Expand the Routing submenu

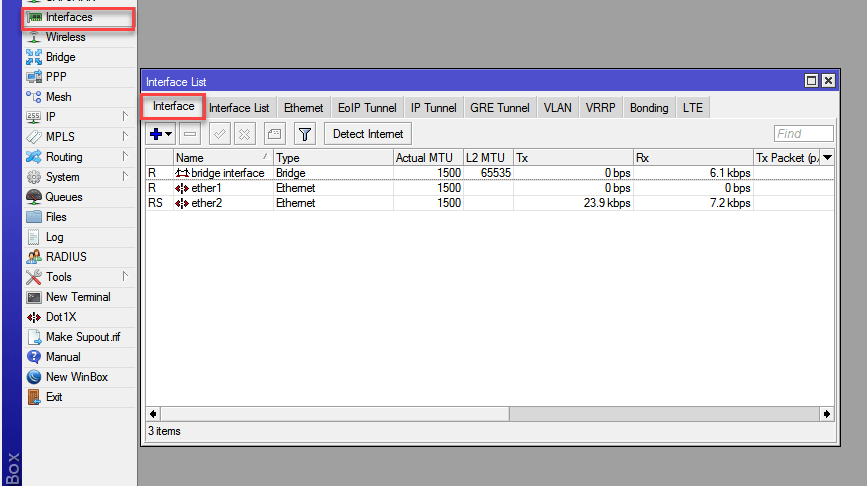pos(64,157)
